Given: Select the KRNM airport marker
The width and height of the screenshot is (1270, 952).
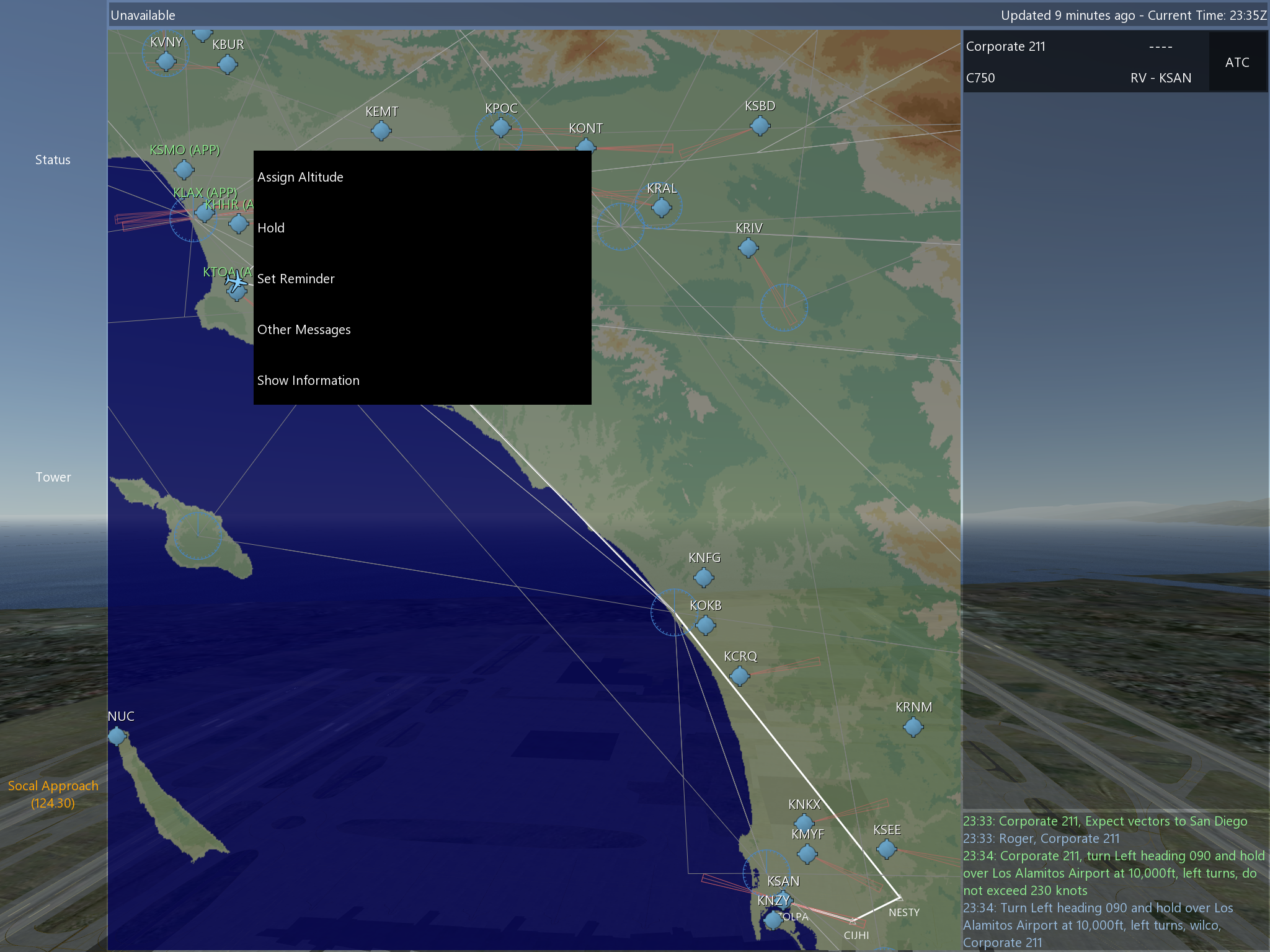Looking at the screenshot, I should (913, 727).
